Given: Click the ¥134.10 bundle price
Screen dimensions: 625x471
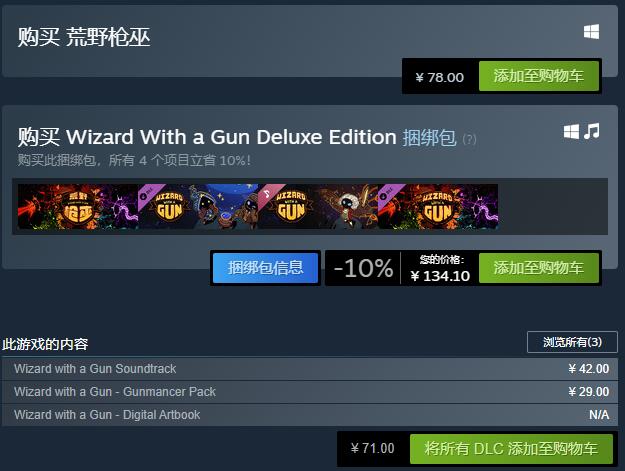Looking at the screenshot, I should click(440, 276).
